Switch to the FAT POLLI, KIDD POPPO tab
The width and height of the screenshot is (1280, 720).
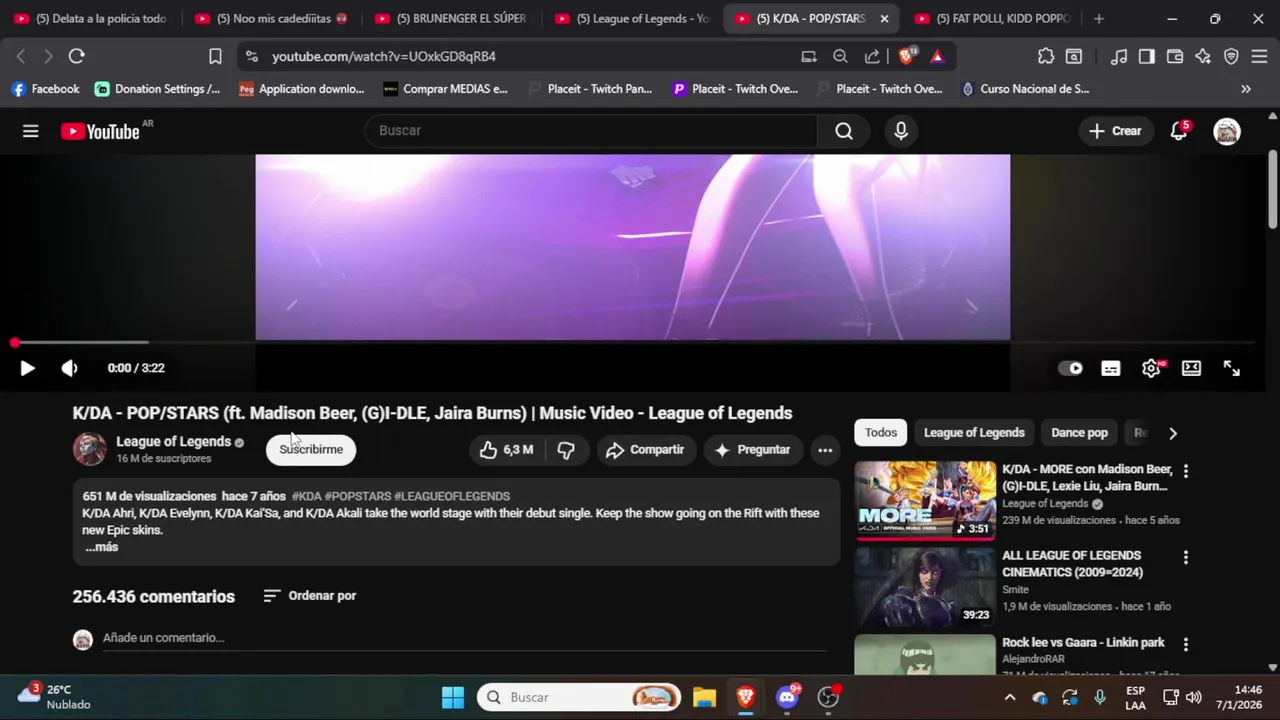[991, 19]
